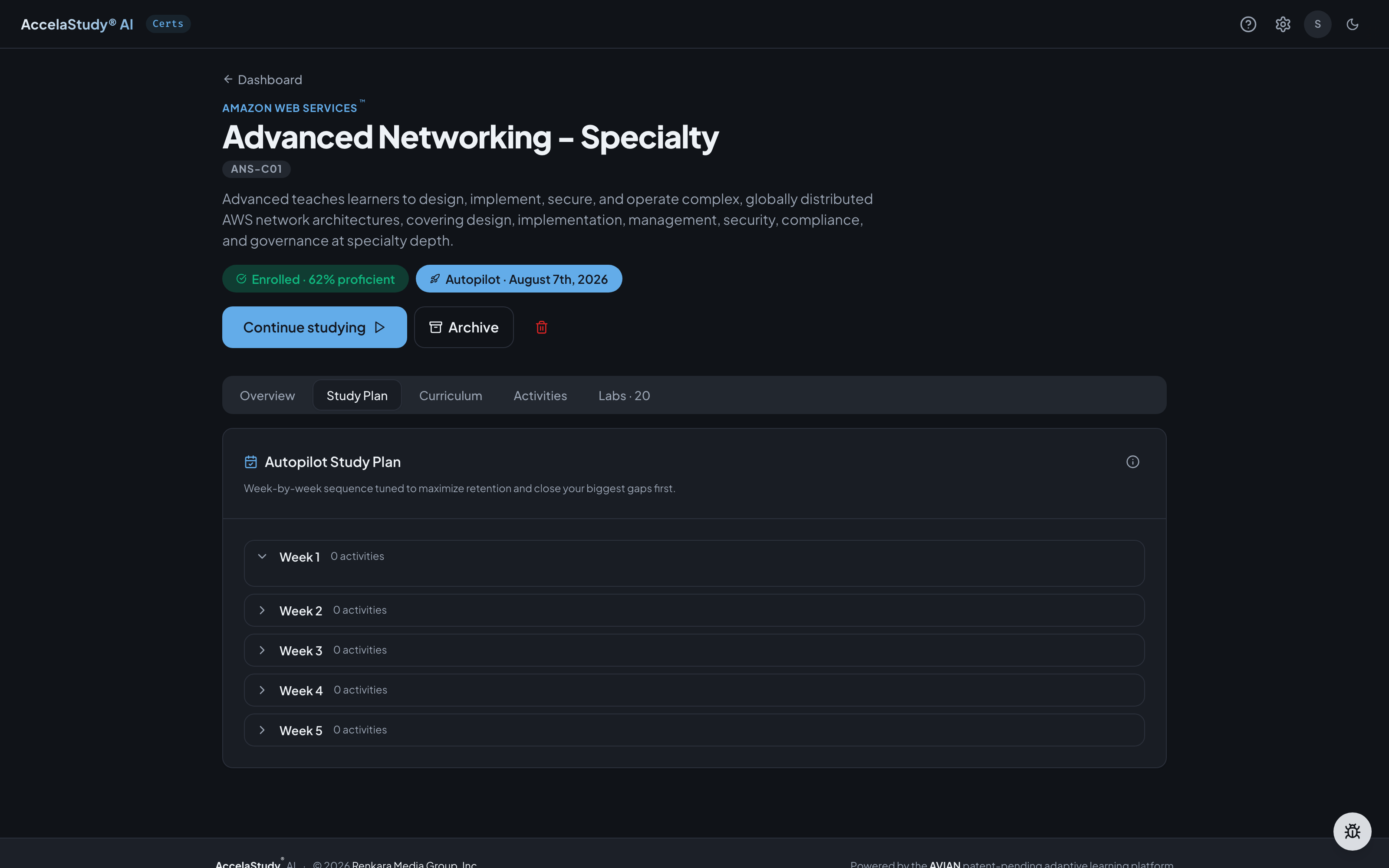Return to Dashboard link
The height and width of the screenshot is (868, 1389).
(x=263, y=79)
